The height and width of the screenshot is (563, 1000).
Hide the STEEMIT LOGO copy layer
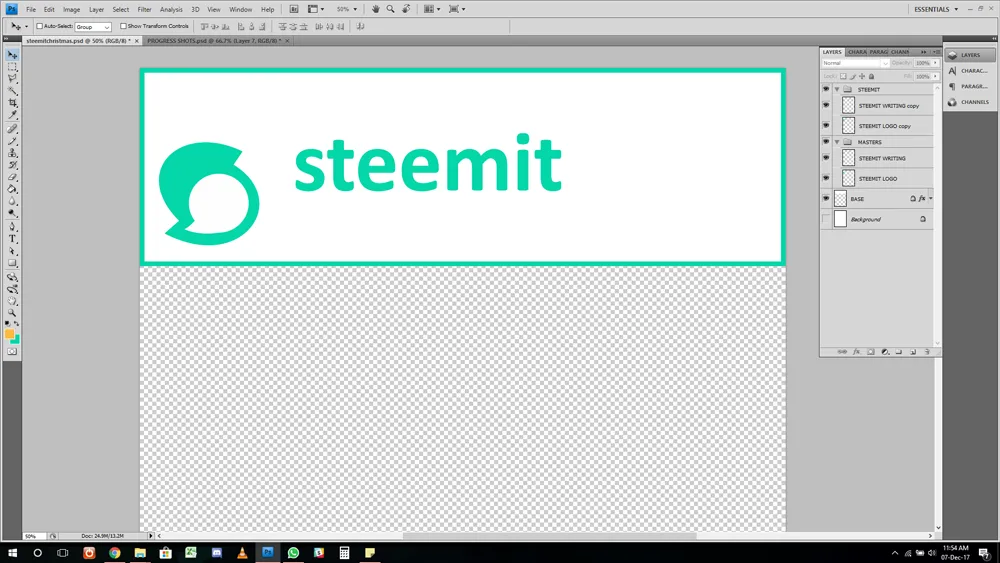pos(826,126)
